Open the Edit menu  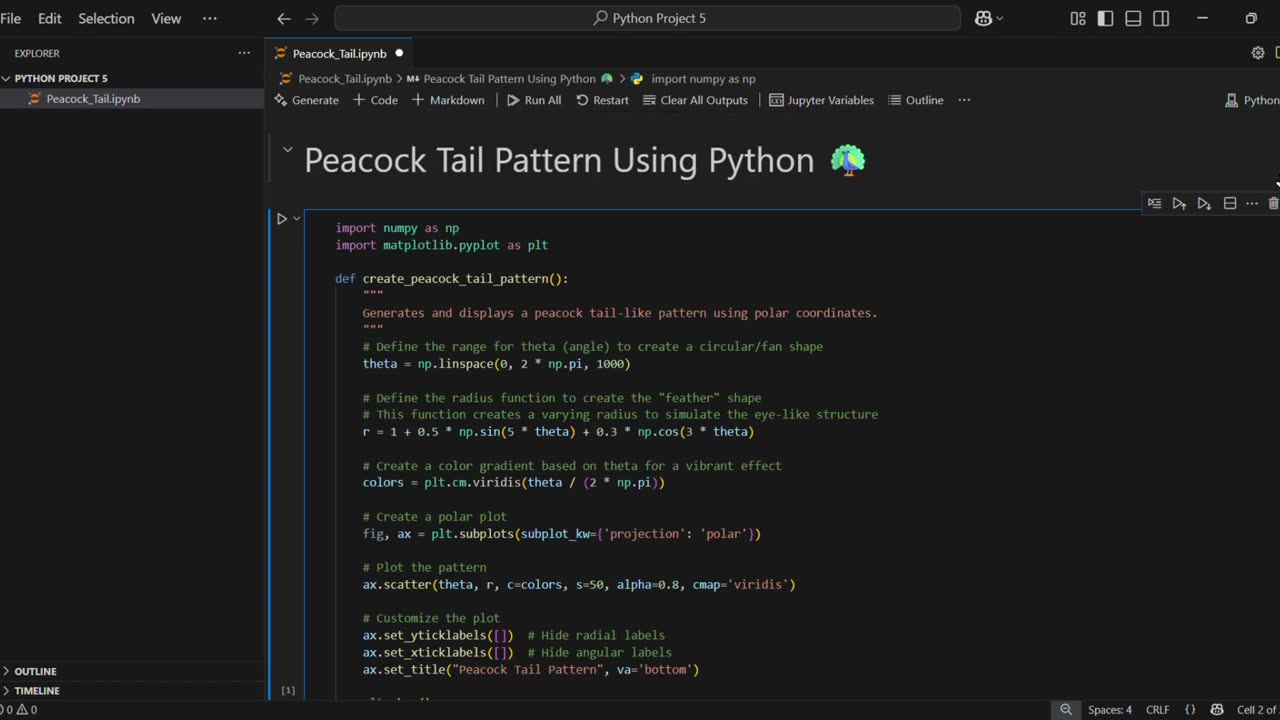(49, 18)
